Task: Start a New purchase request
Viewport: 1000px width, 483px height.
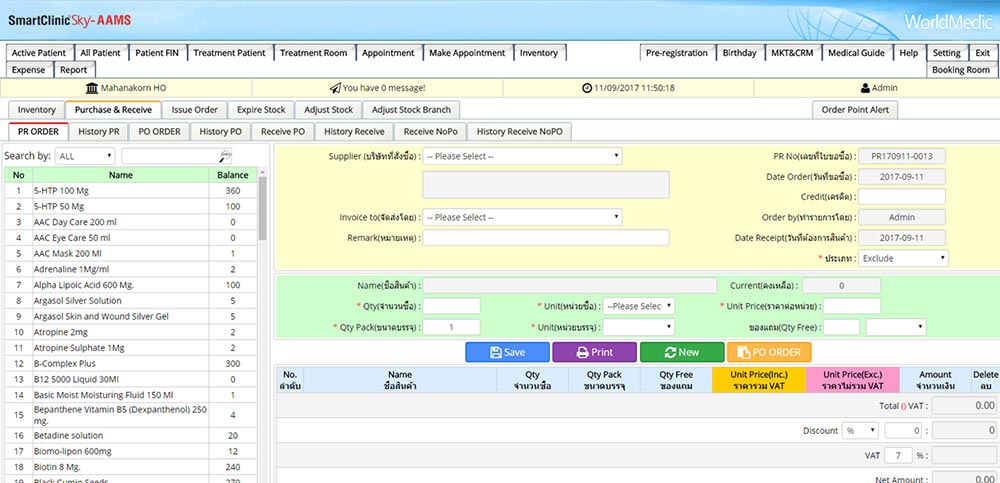Action: click(681, 352)
